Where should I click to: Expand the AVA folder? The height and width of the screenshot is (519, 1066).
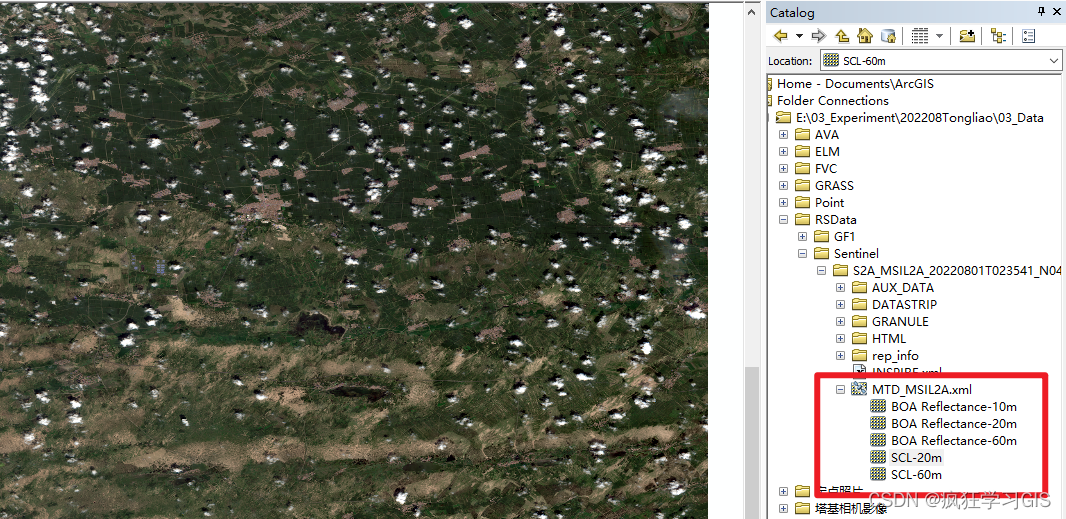pos(783,135)
